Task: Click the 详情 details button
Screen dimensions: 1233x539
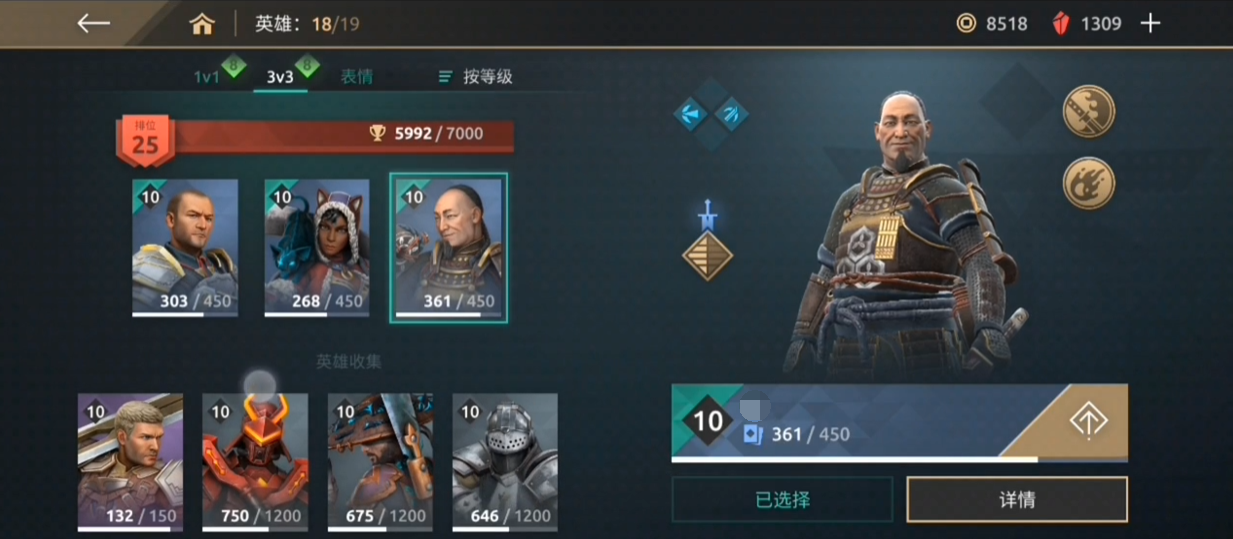Action: (x=1017, y=499)
